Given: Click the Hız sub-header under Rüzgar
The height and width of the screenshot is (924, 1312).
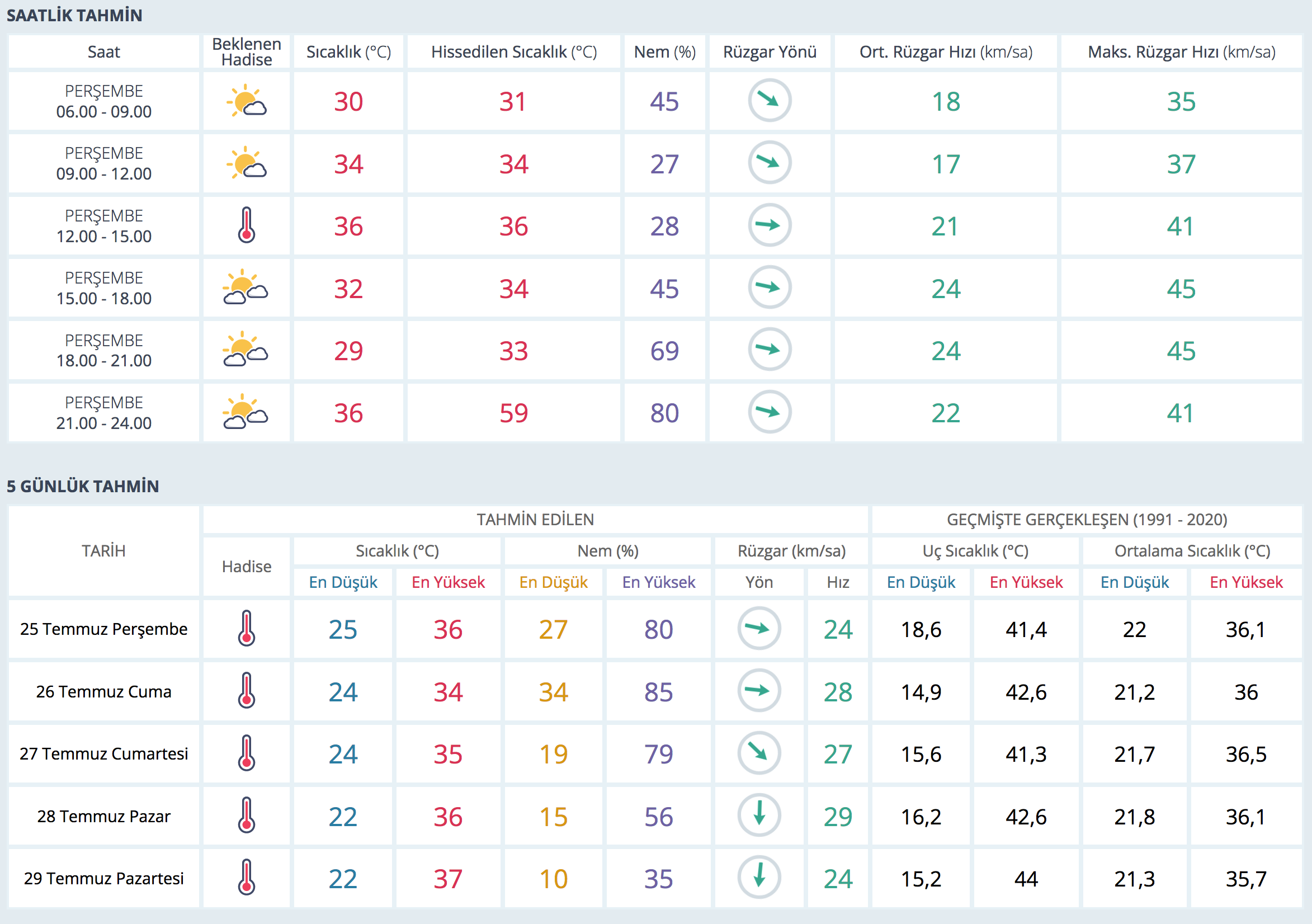Looking at the screenshot, I should coord(838,582).
